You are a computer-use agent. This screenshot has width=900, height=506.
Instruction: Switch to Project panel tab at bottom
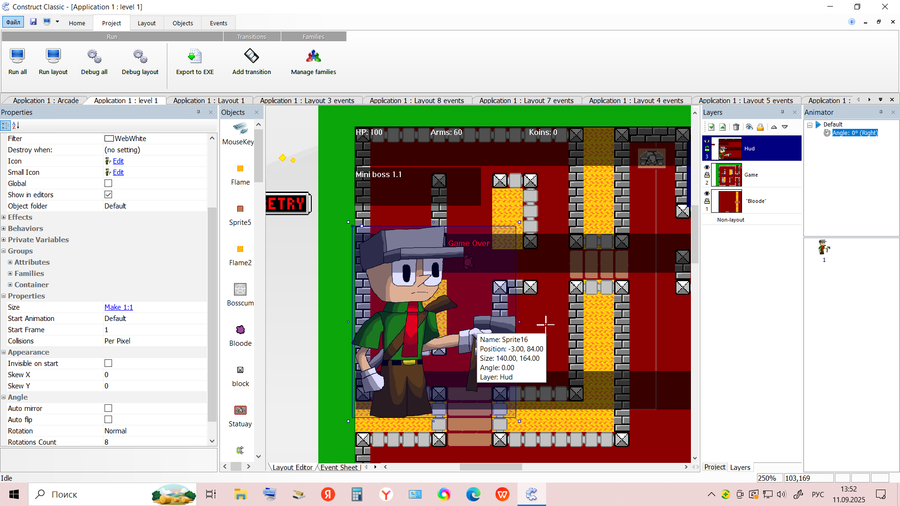[x=715, y=467]
